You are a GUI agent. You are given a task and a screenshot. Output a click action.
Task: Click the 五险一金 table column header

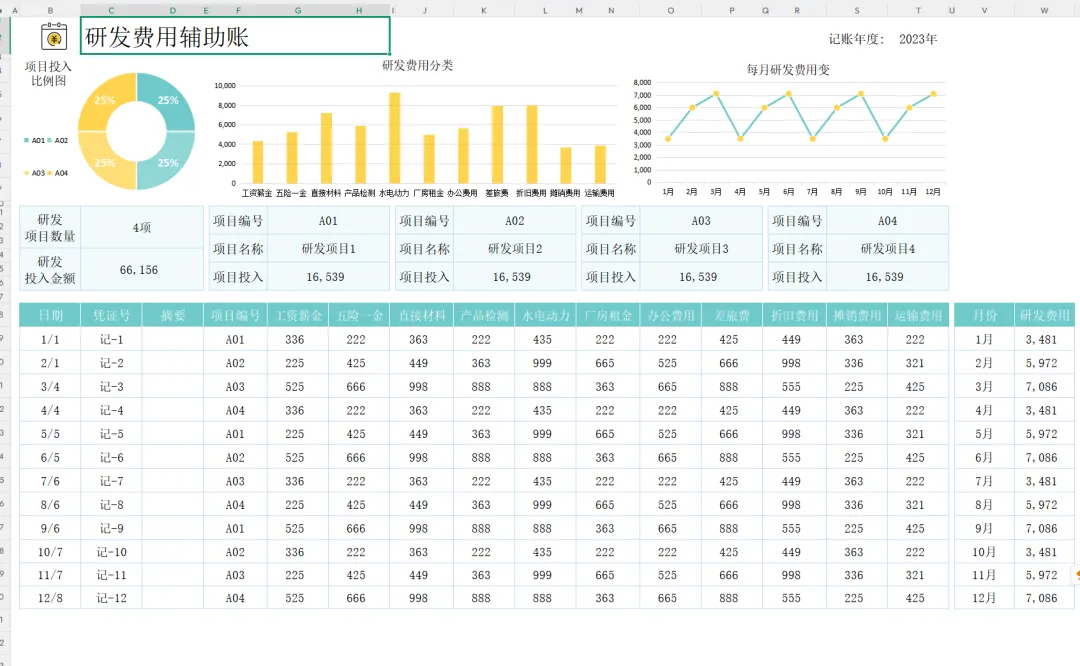pyautogui.click(x=360, y=315)
